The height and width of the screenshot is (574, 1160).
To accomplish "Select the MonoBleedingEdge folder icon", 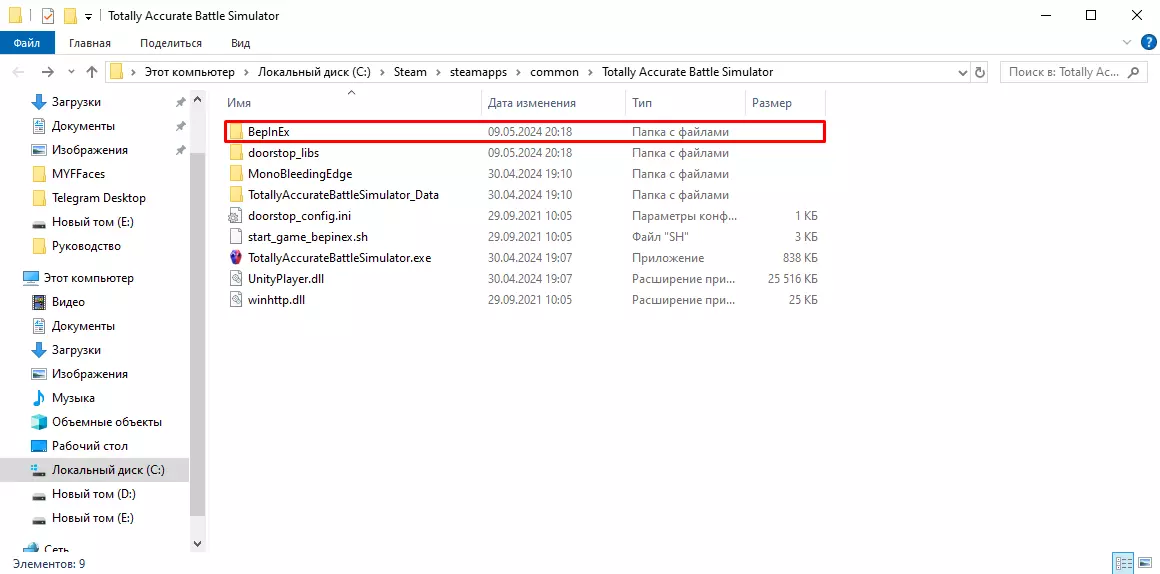I will pos(236,174).
